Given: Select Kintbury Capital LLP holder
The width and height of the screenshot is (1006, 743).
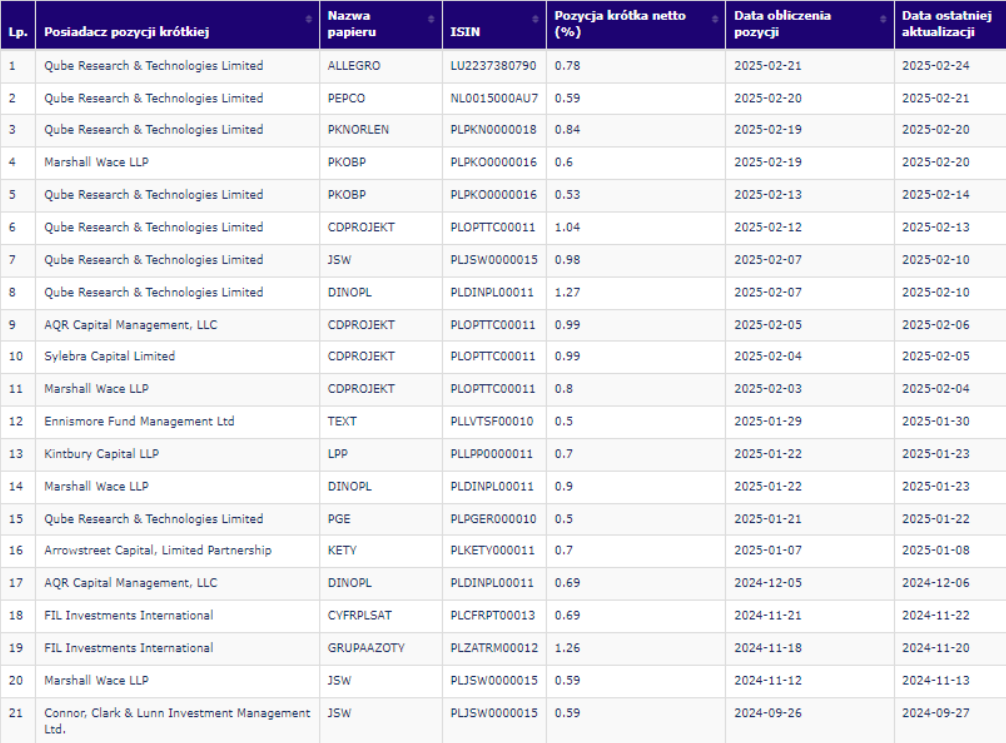Looking at the screenshot, I should pos(101,454).
